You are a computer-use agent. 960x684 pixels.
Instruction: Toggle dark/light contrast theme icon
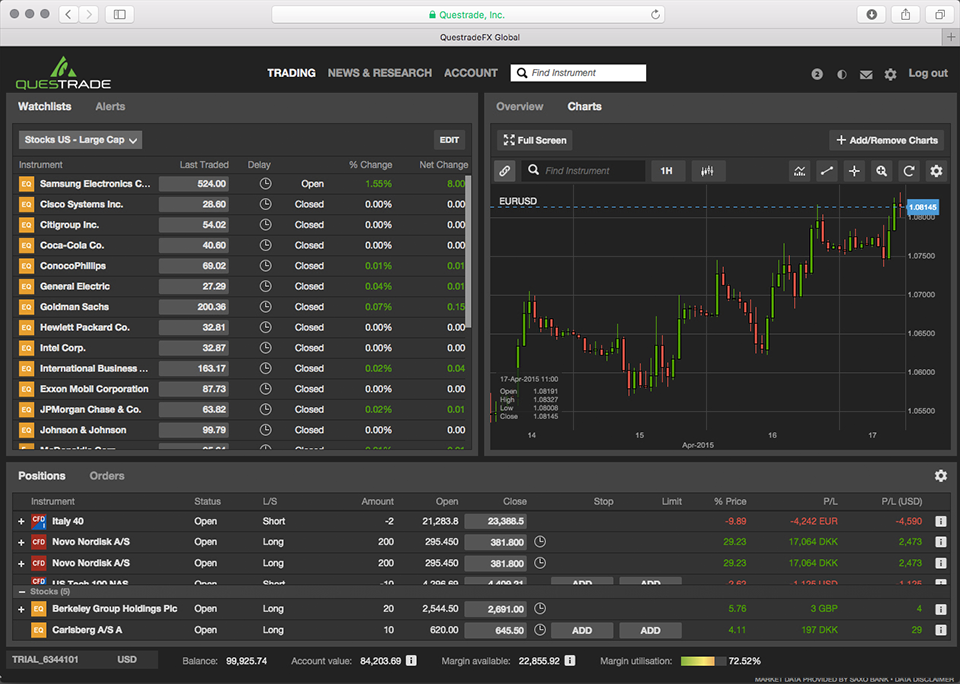pos(842,74)
